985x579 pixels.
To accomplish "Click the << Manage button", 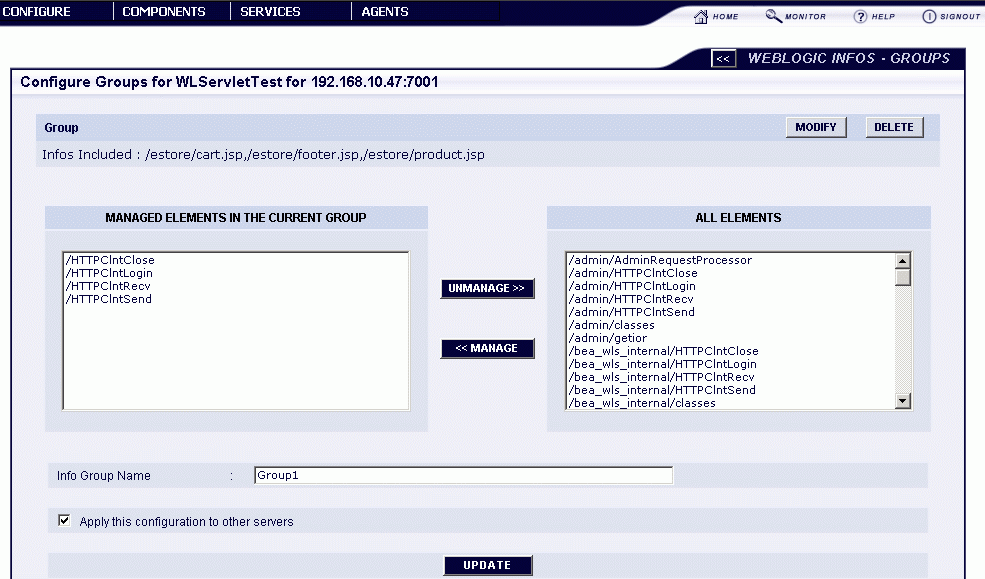I will point(487,348).
